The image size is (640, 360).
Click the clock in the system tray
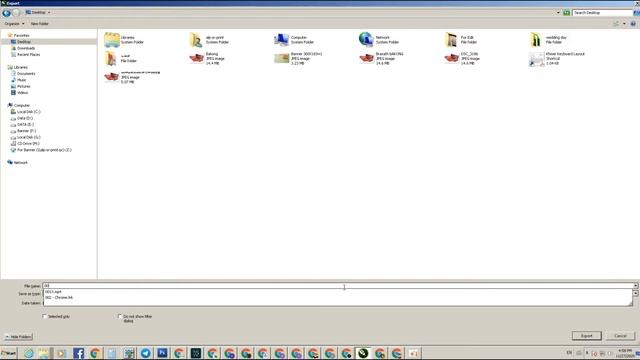coord(624,353)
